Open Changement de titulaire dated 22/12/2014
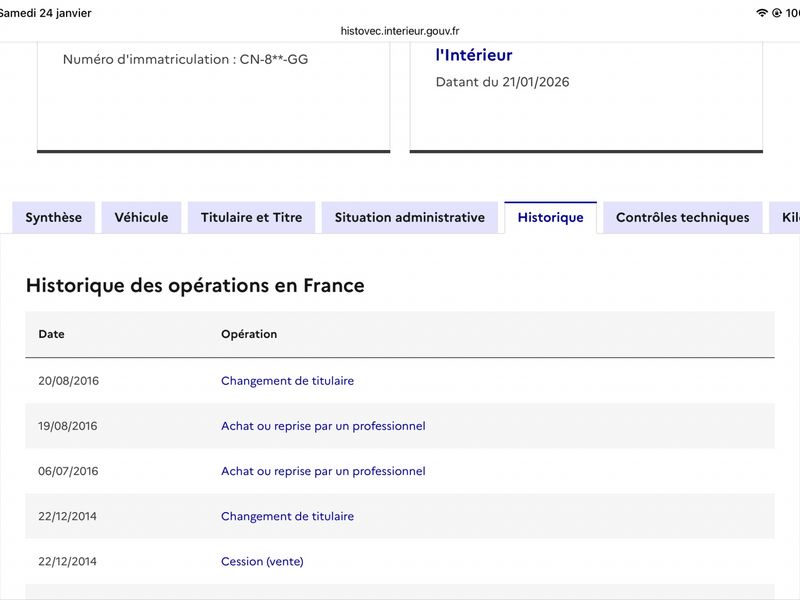This screenshot has height=600, width=800. coord(287,516)
